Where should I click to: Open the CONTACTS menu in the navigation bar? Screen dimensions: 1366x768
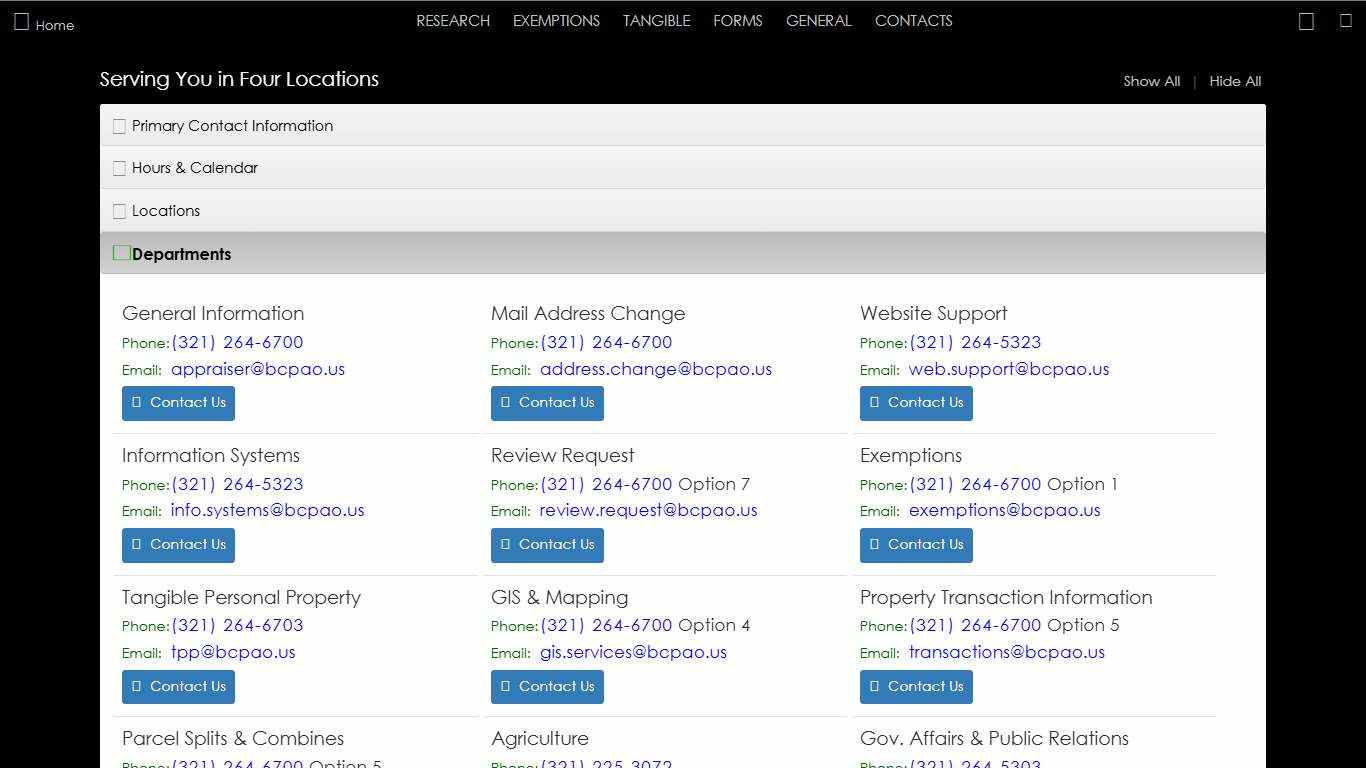click(913, 21)
